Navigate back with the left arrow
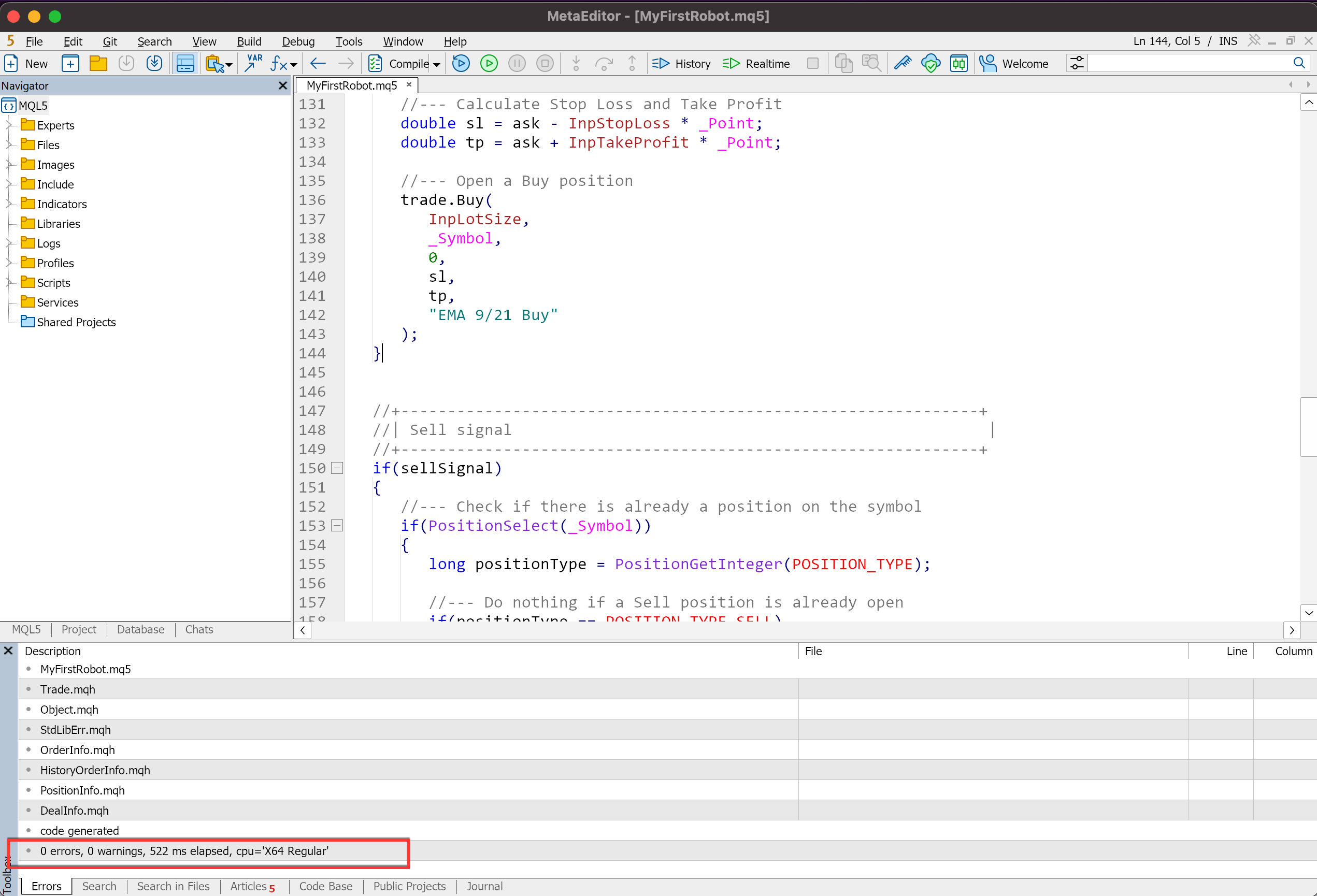The width and height of the screenshot is (1317, 896). click(318, 63)
